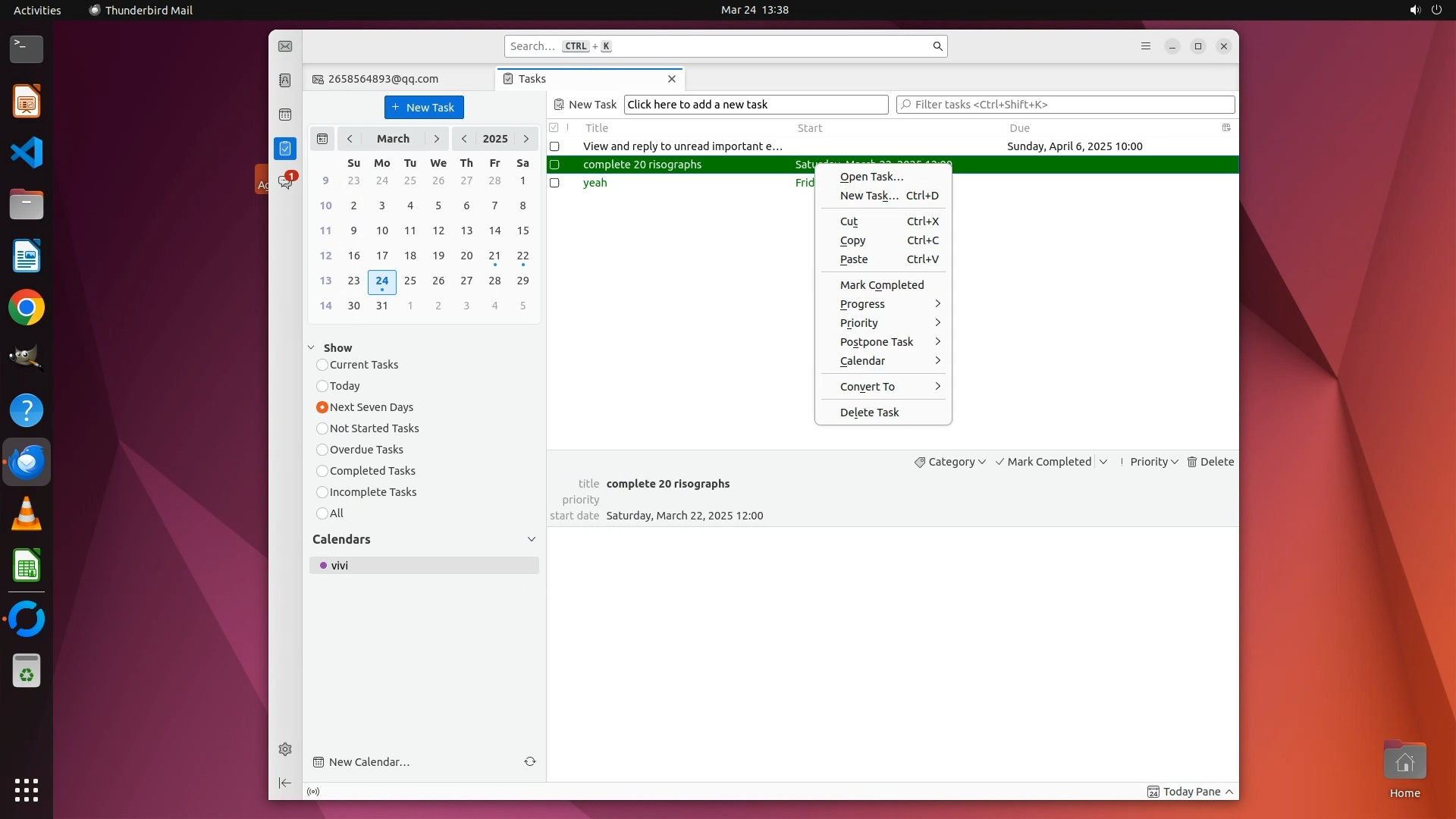
Task: Click the Mail envelope sidebar icon
Action: 285,46
